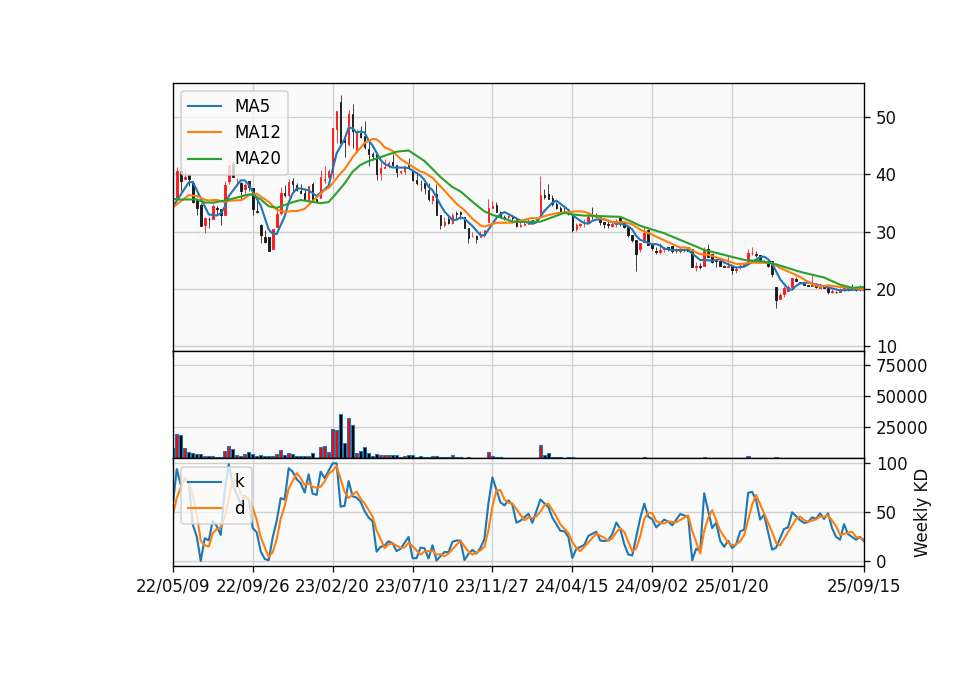960x690 pixels.
Task: Click the d legend label in KD panel
Action: coord(239,508)
